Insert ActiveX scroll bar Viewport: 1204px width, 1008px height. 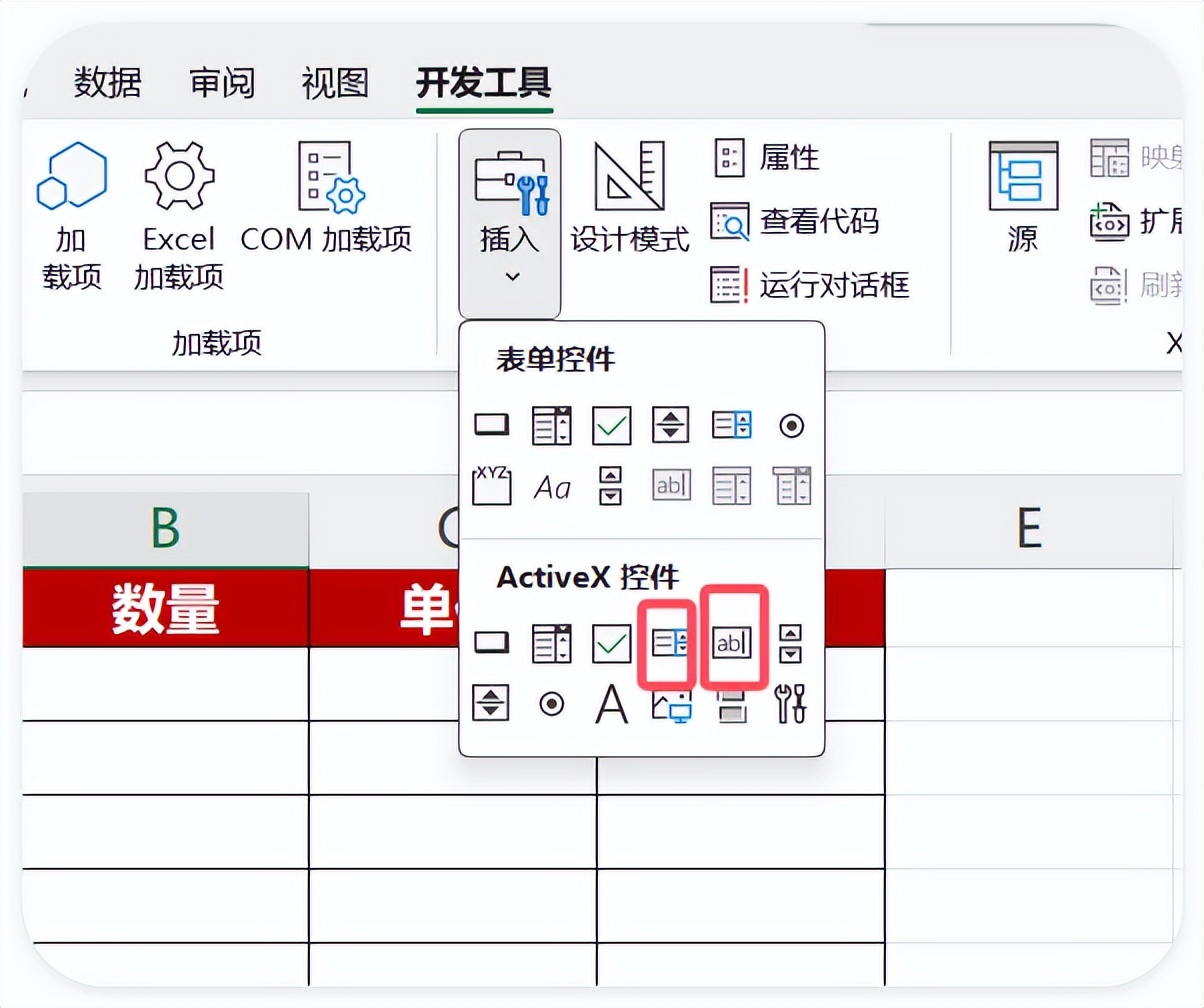tap(791, 644)
